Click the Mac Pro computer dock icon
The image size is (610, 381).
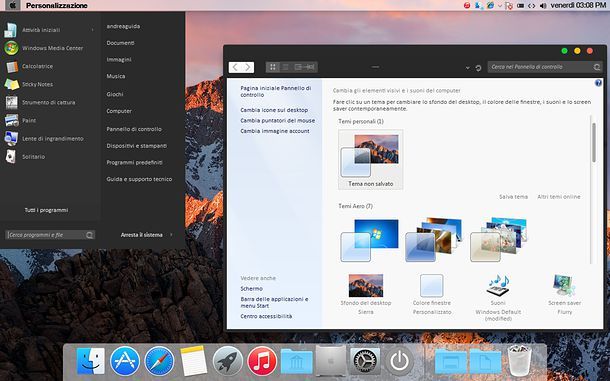click(x=330, y=360)
